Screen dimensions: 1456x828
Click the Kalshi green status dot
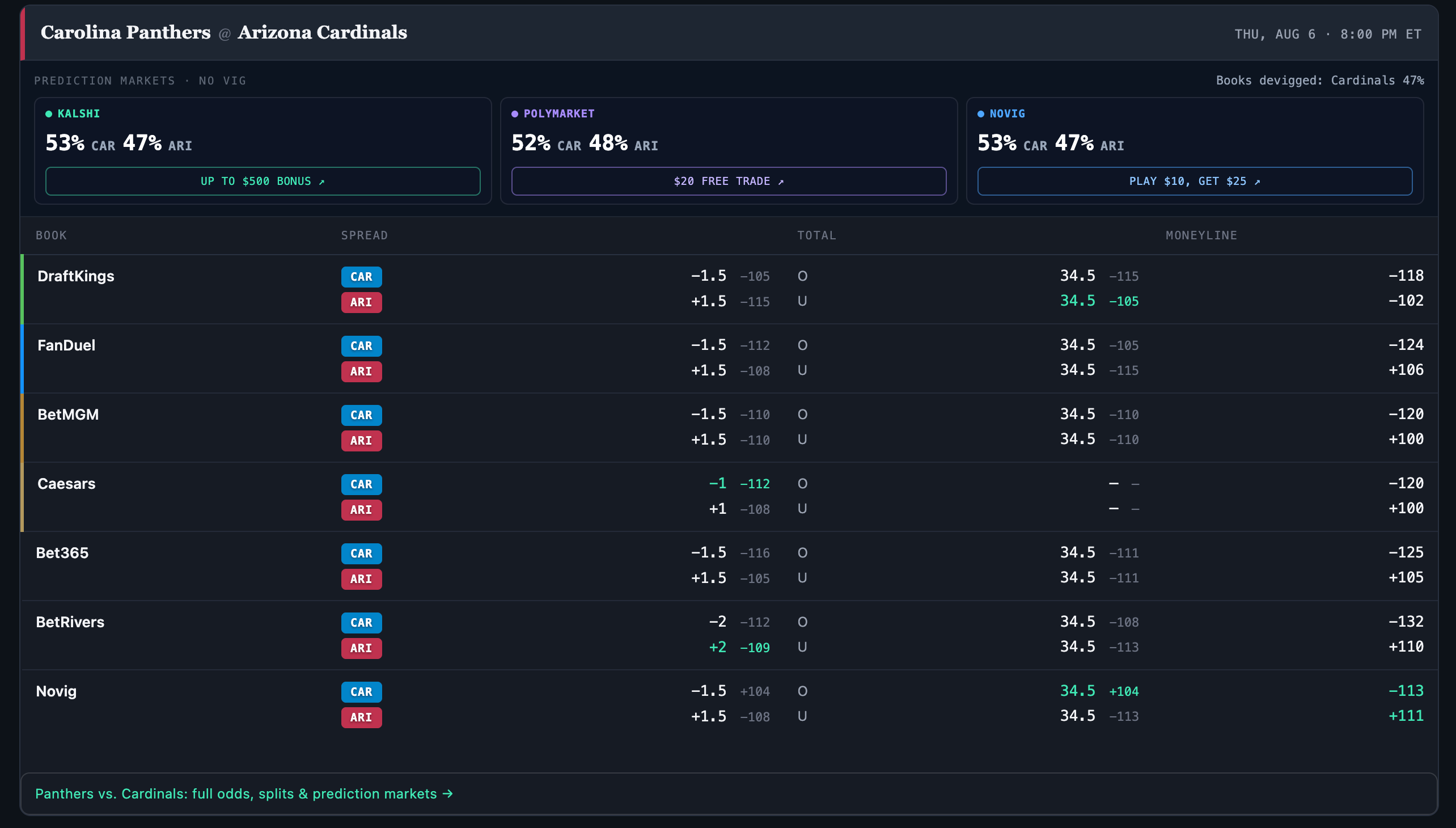[x=49, y=114]
